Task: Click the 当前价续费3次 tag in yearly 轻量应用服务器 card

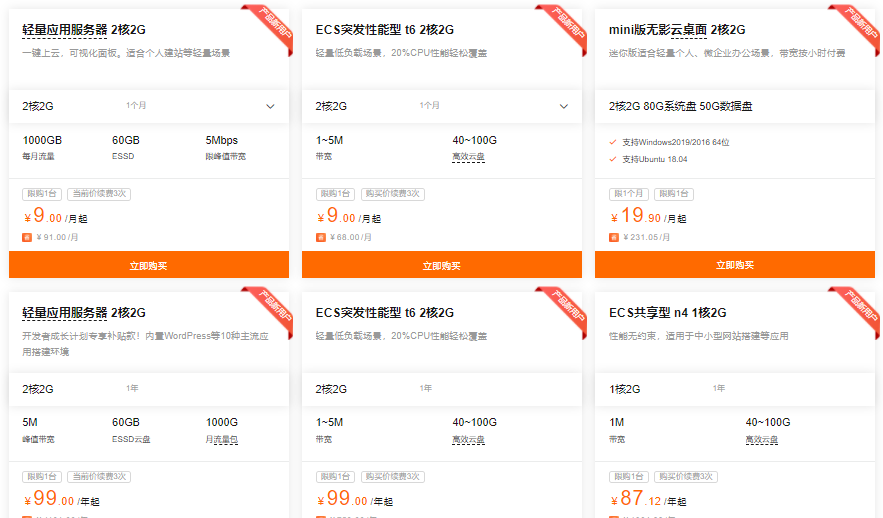Action: 99,476
